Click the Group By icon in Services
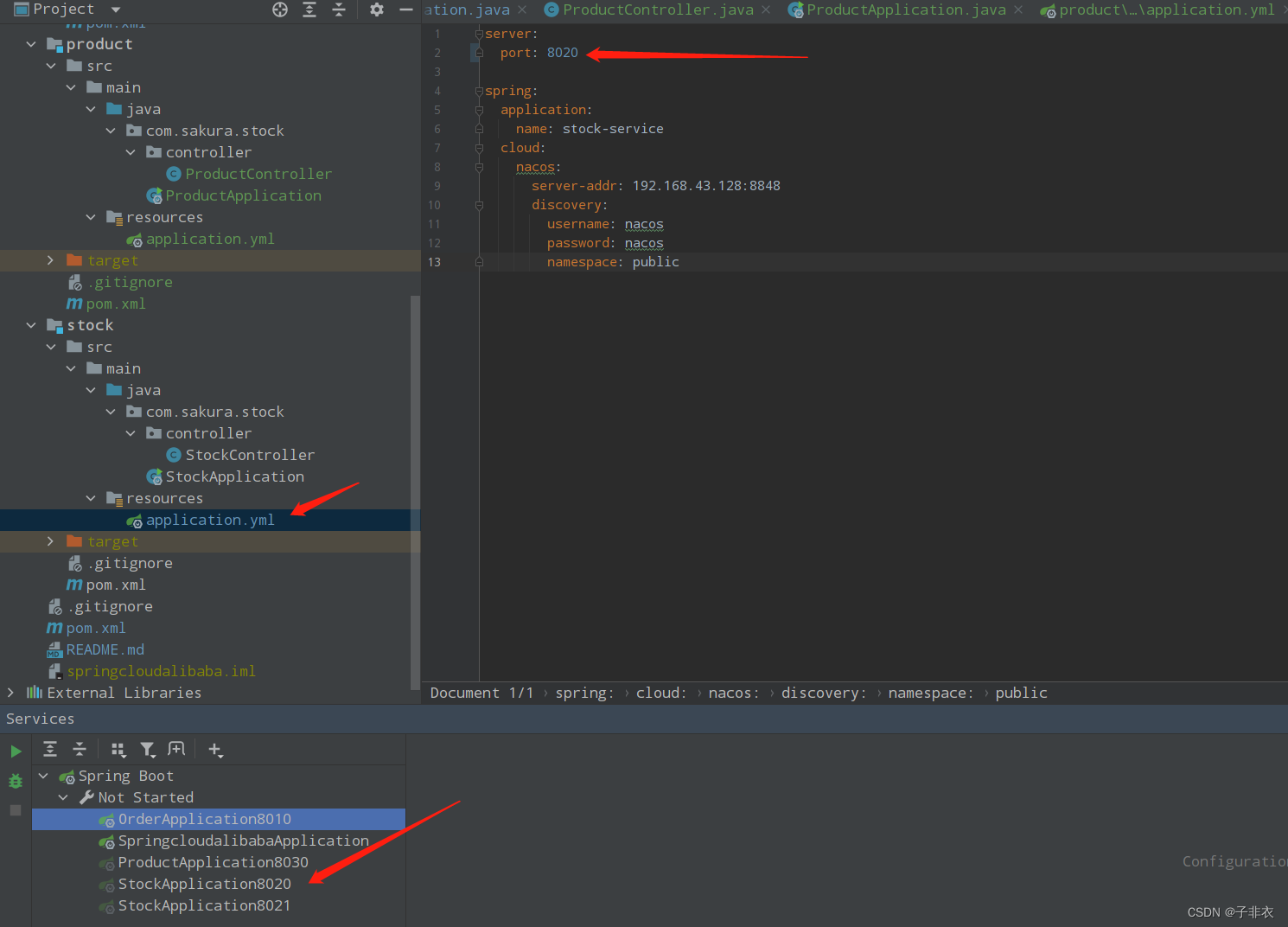 point(118,749)
